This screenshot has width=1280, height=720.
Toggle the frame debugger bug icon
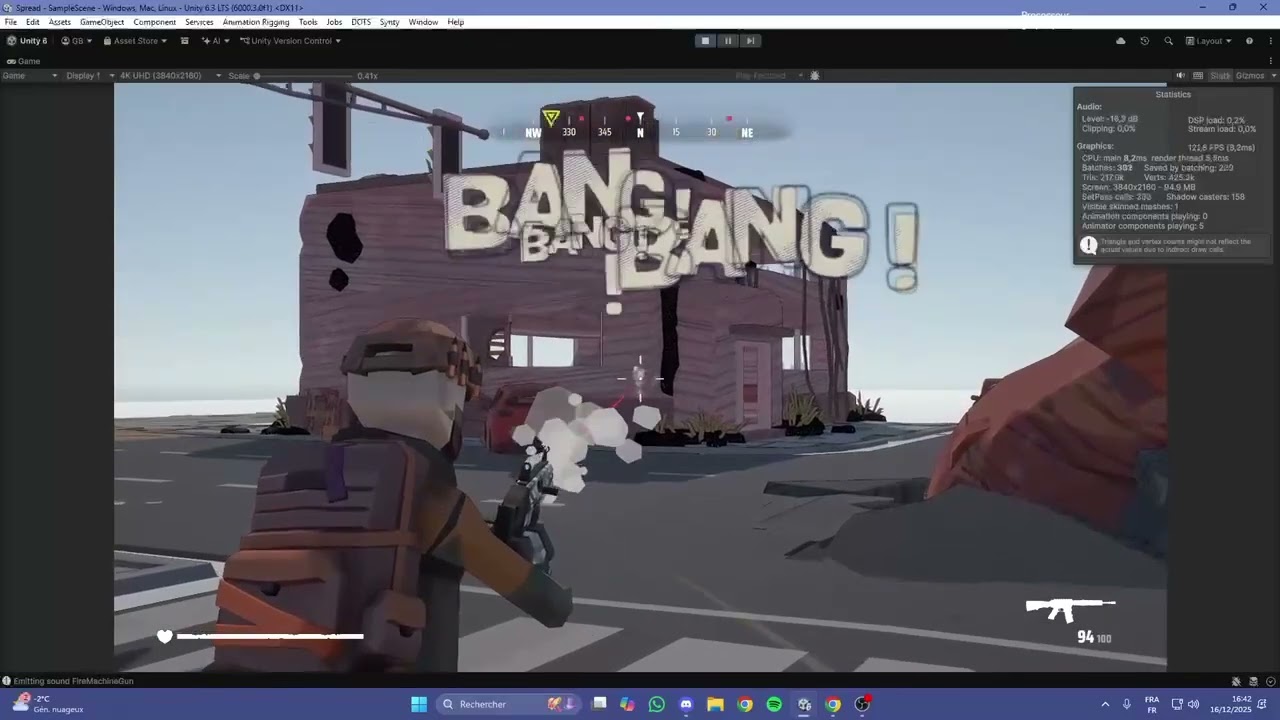click(815, 76)
